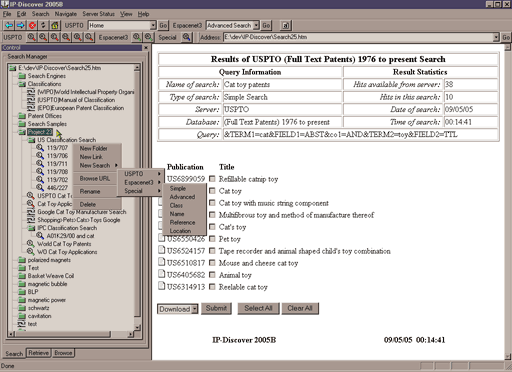Open document icon beside US6510817
The height and width of the screenshot is (372, 512).
162,262
